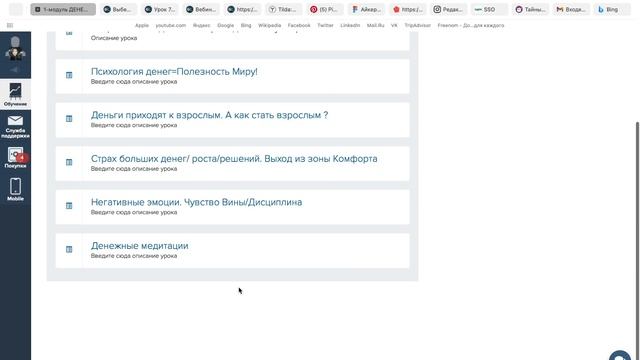
Task: Switch to the Редак... Instagram tab
Action: [x=449, y=9]
